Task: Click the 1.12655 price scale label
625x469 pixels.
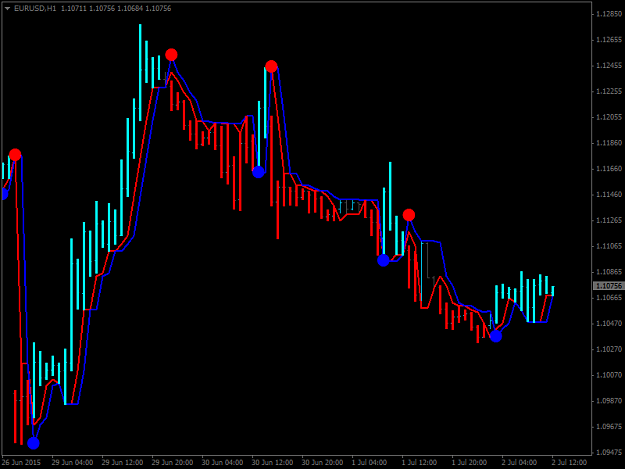Action: point(609,40)
